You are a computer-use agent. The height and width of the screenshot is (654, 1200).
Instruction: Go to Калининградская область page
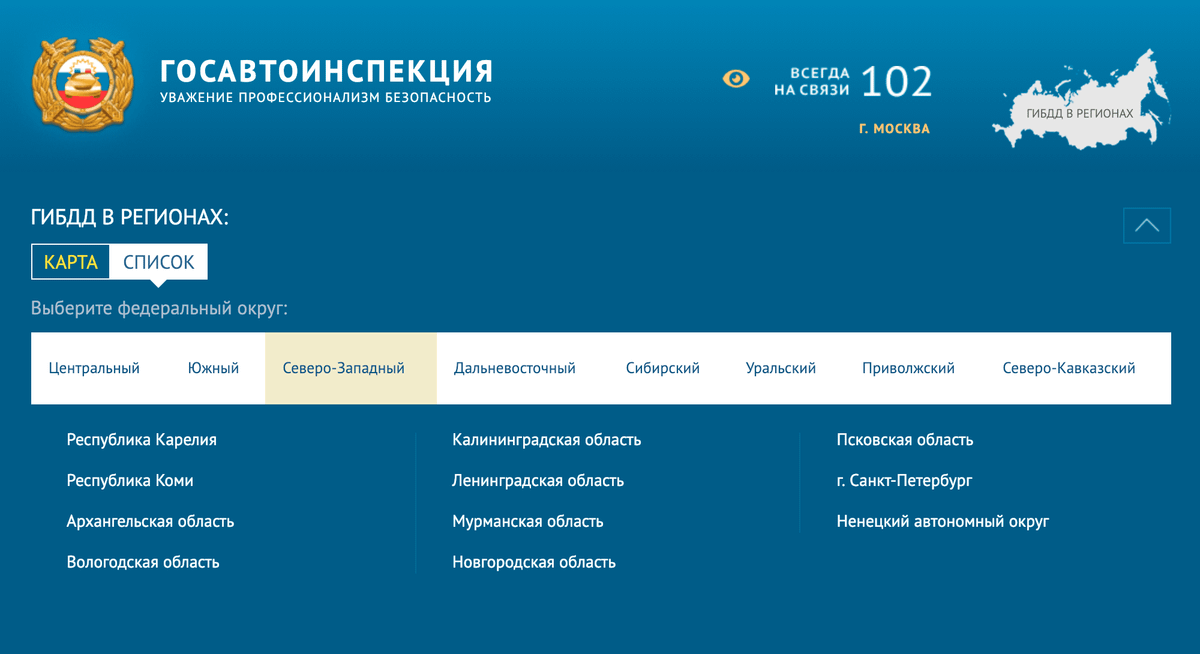coord(546,440)
